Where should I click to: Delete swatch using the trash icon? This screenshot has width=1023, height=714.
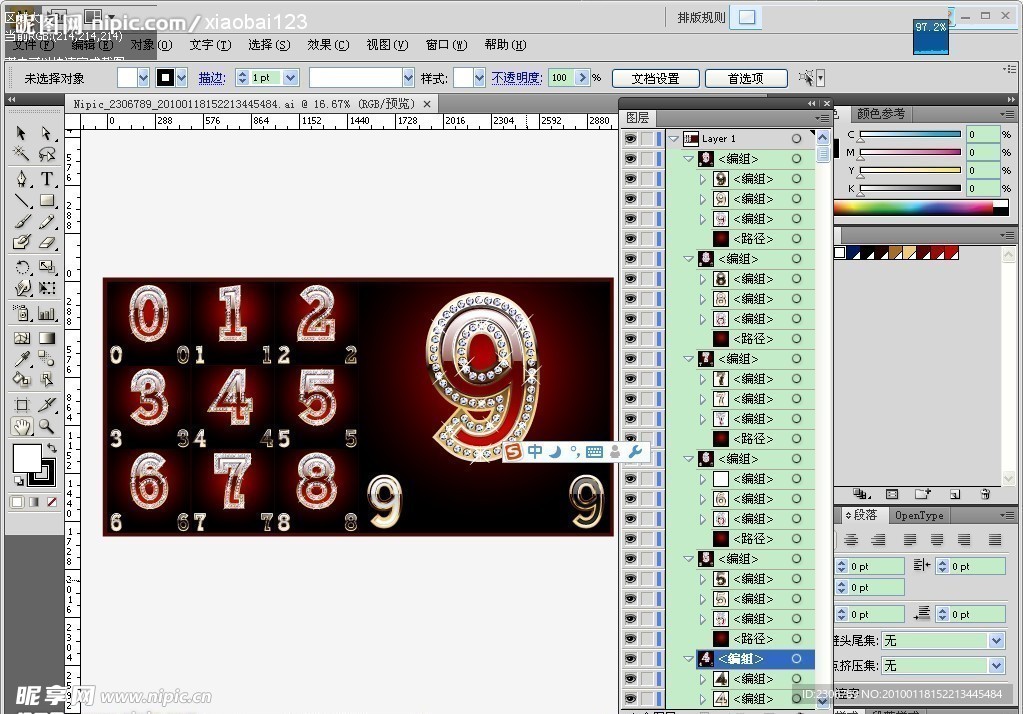[985, 494]
